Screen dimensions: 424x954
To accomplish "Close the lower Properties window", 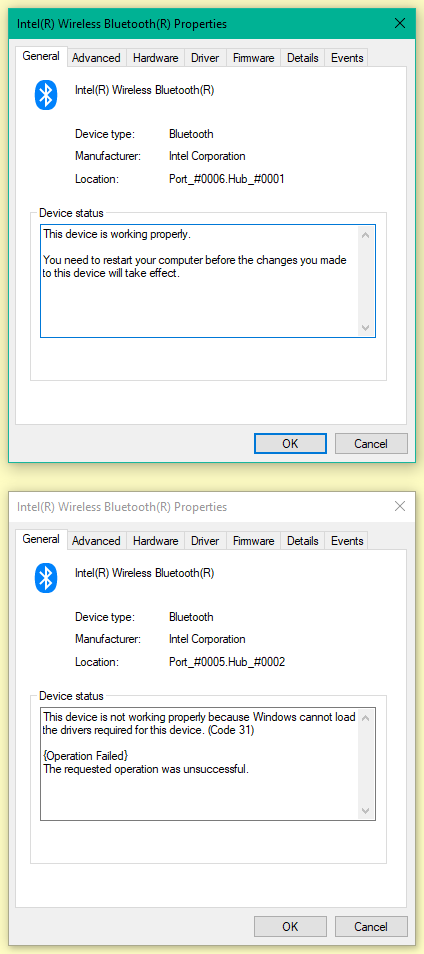I will tap(400, 506).
